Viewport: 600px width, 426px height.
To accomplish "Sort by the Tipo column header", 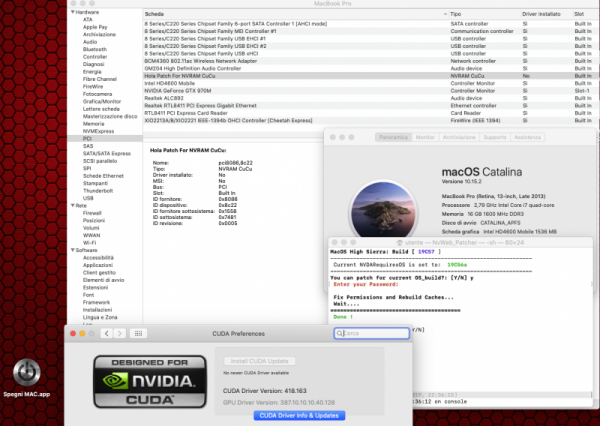I will [455, 14].
